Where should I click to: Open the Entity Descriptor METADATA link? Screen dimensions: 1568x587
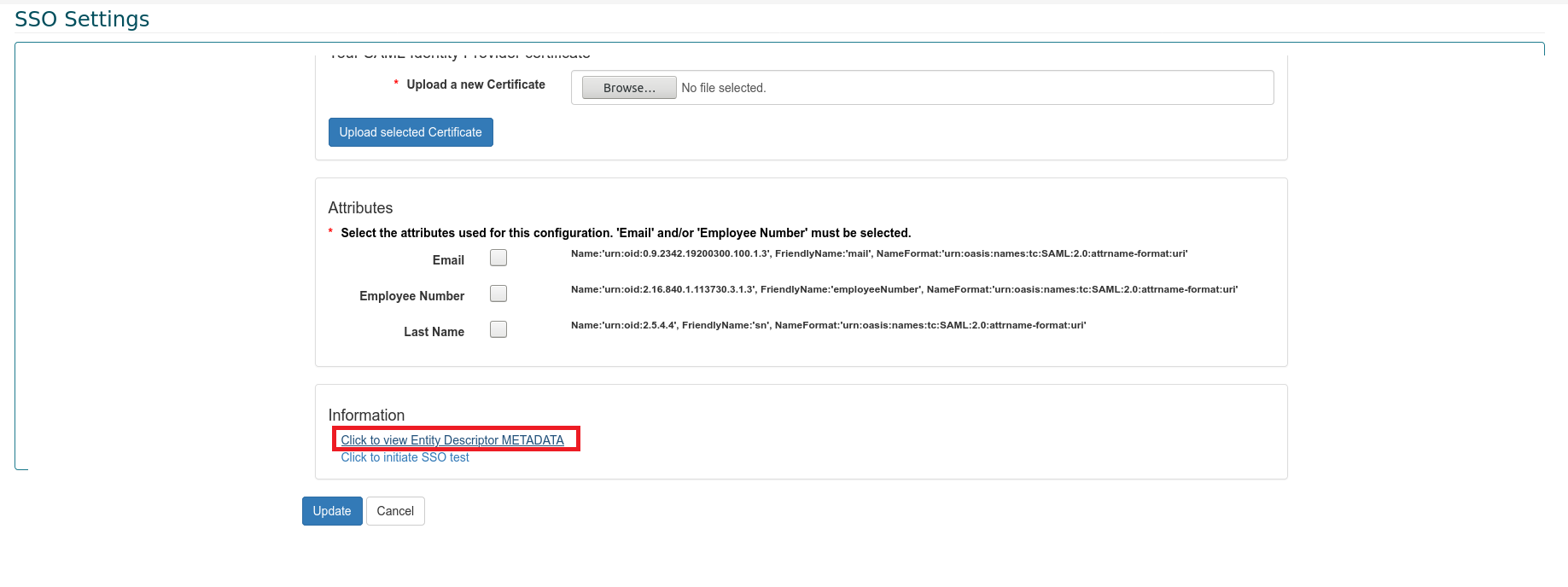pyautogui.click(x=452, y=440)
